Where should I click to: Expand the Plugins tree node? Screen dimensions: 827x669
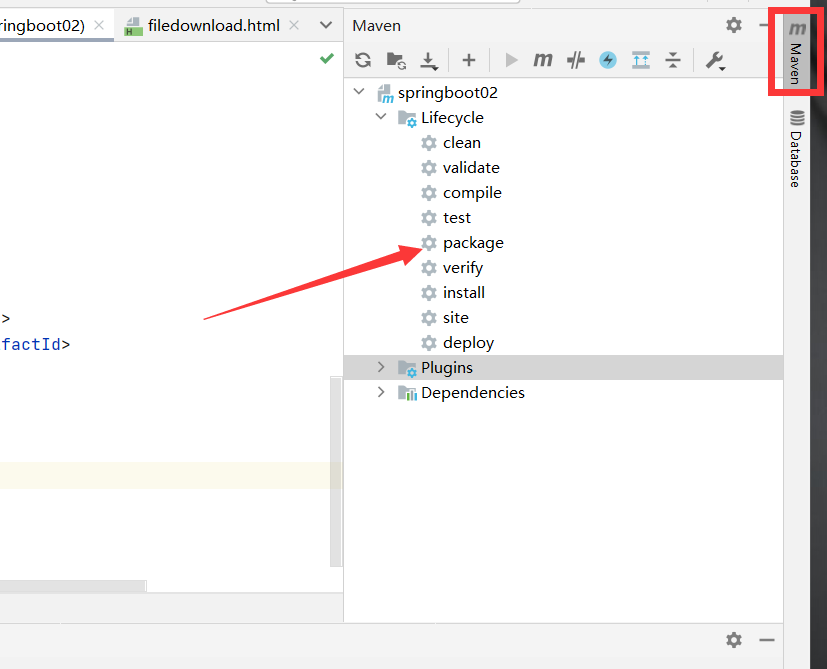click(x=381, y=367)
